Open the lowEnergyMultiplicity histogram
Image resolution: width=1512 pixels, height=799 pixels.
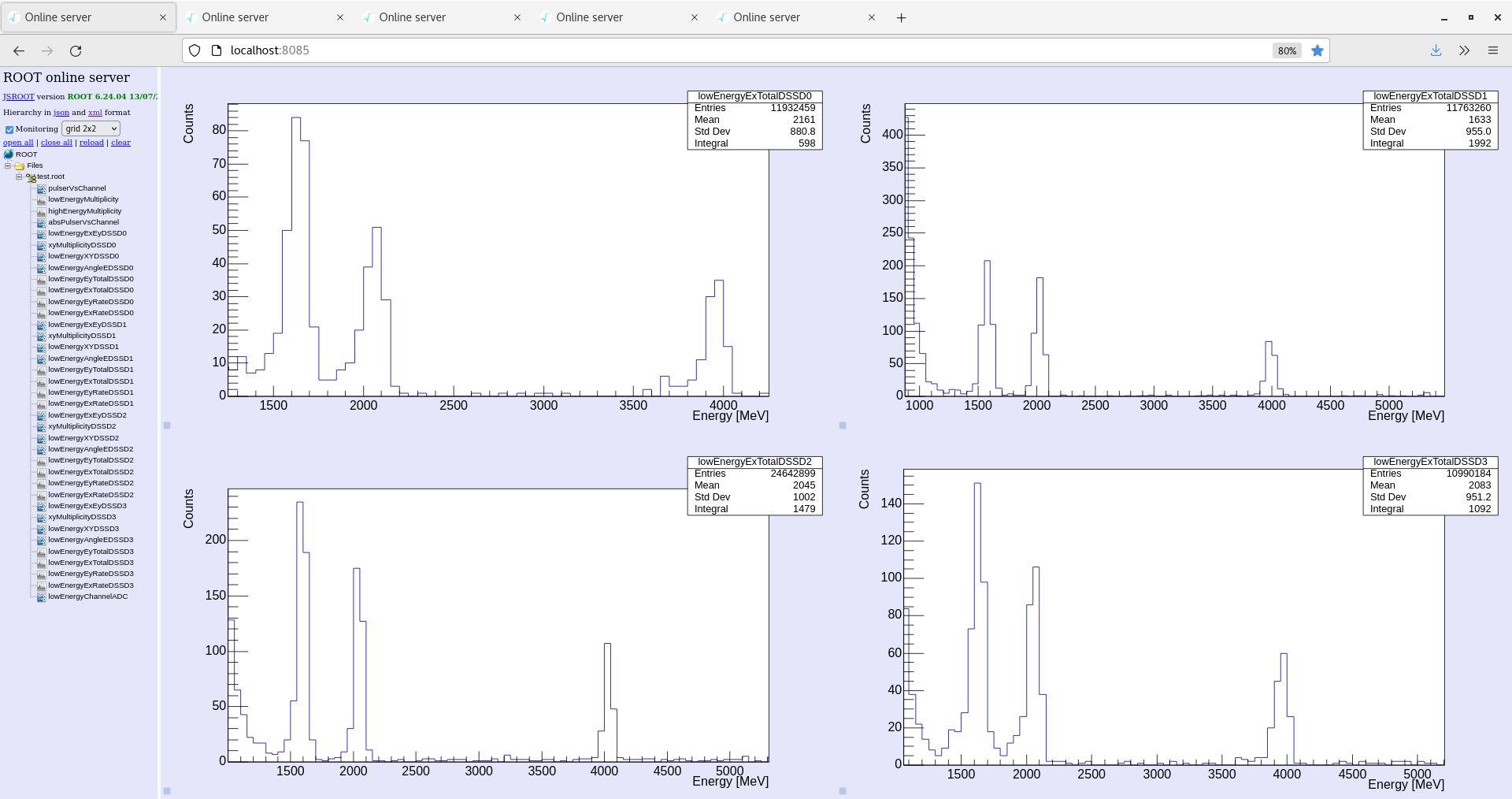[82, 199]
